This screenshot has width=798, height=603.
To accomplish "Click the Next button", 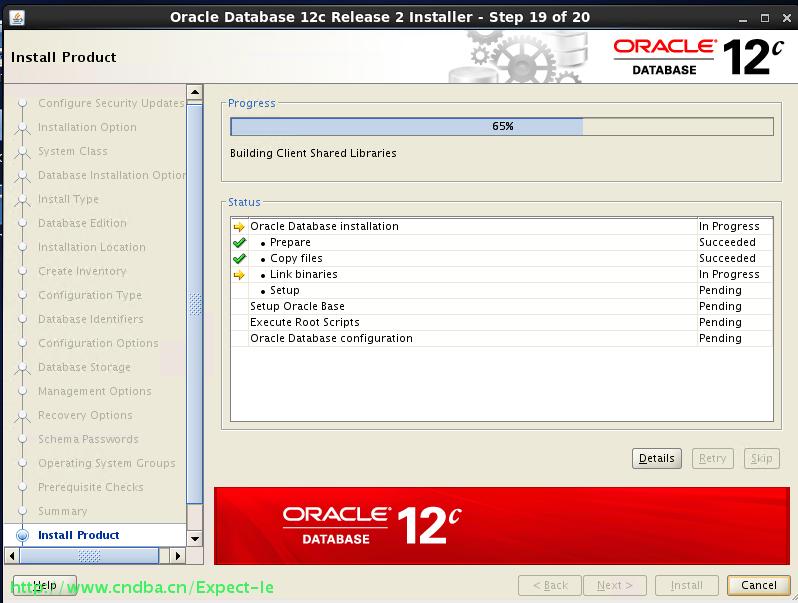I will (615, 585).
